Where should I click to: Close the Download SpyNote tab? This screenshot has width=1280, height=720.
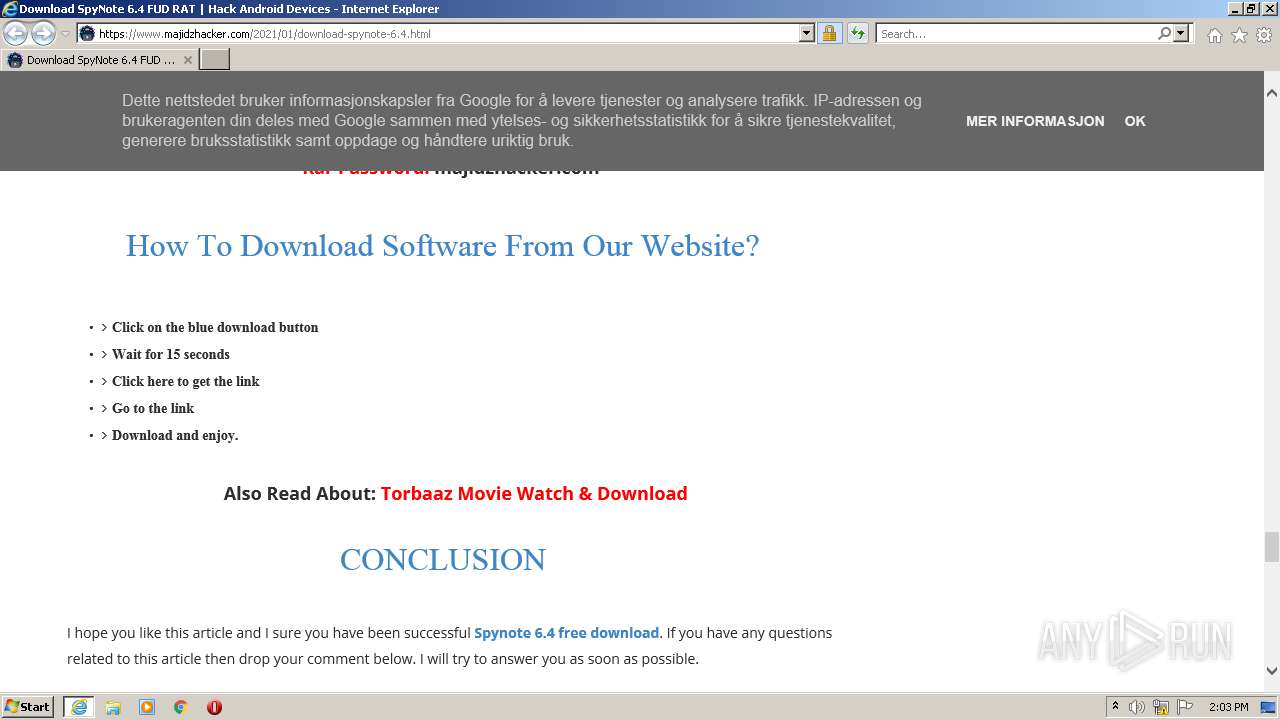click(187, 60)
